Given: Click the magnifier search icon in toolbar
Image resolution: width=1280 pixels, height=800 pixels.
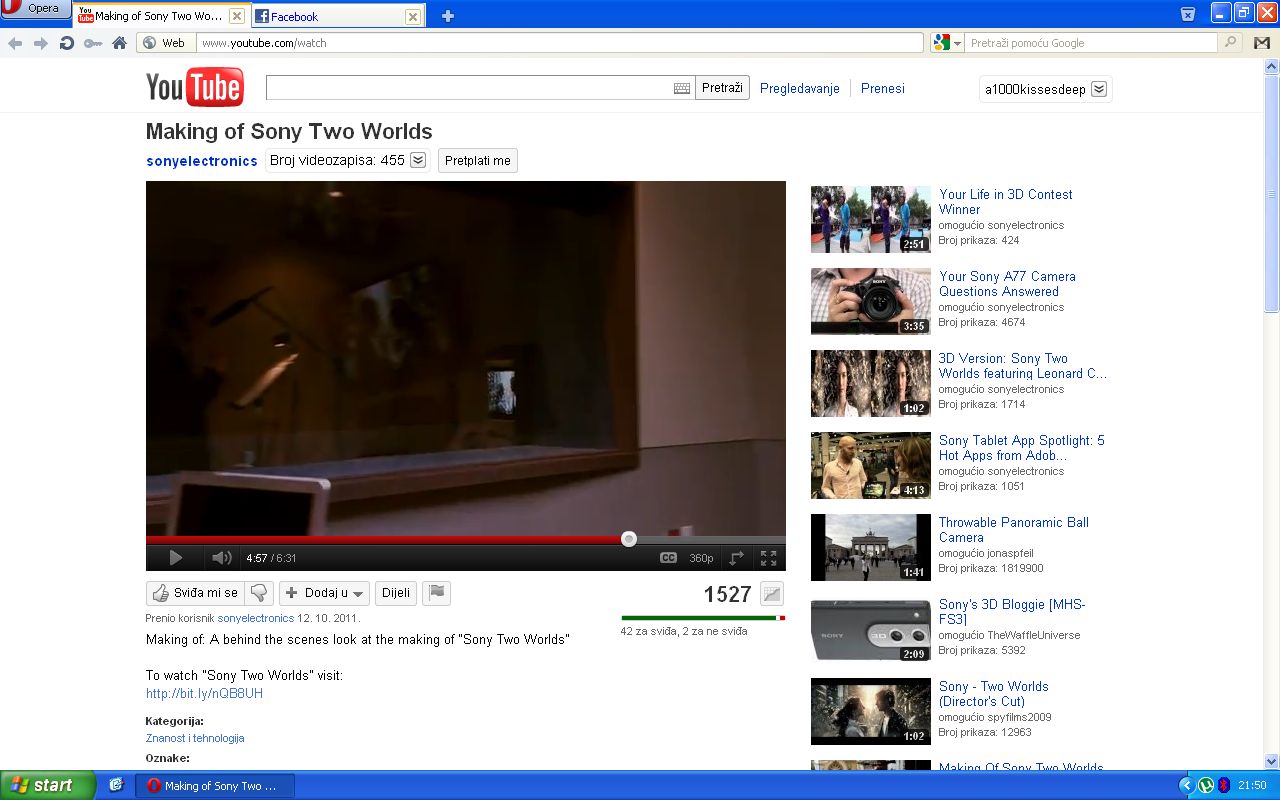Looking at the screenshot, I should tap(1231, 43).
